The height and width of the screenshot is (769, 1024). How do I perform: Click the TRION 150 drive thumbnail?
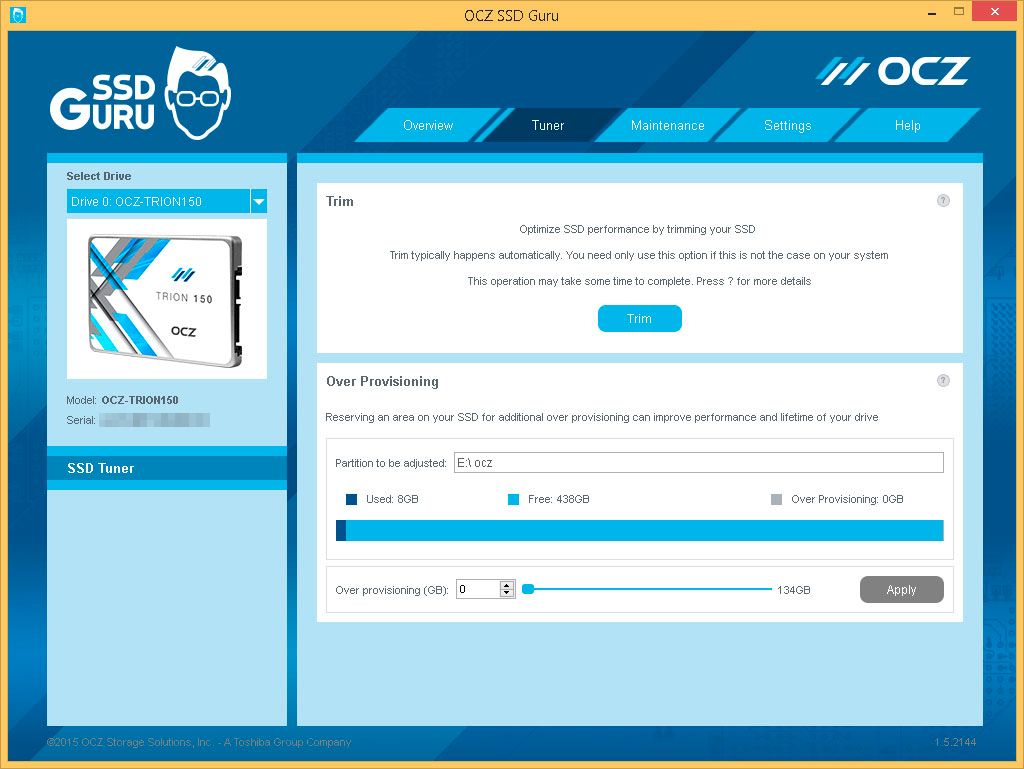tap(167, 299)
